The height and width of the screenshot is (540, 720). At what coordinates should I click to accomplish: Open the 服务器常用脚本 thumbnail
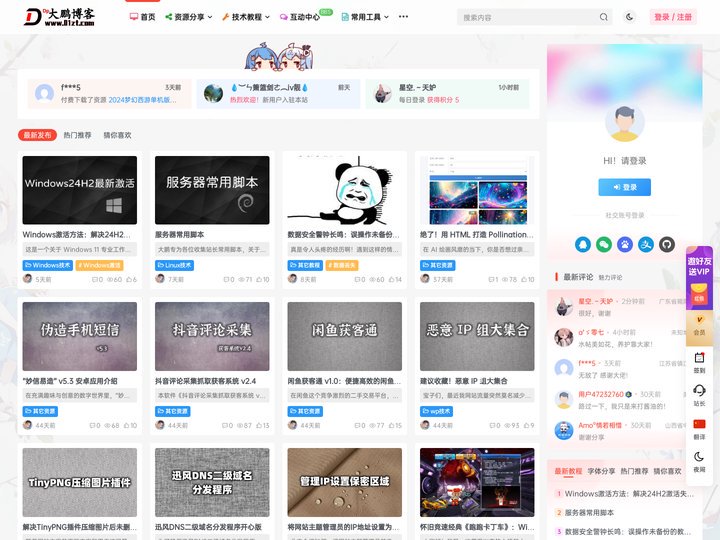tap(212, 190)
